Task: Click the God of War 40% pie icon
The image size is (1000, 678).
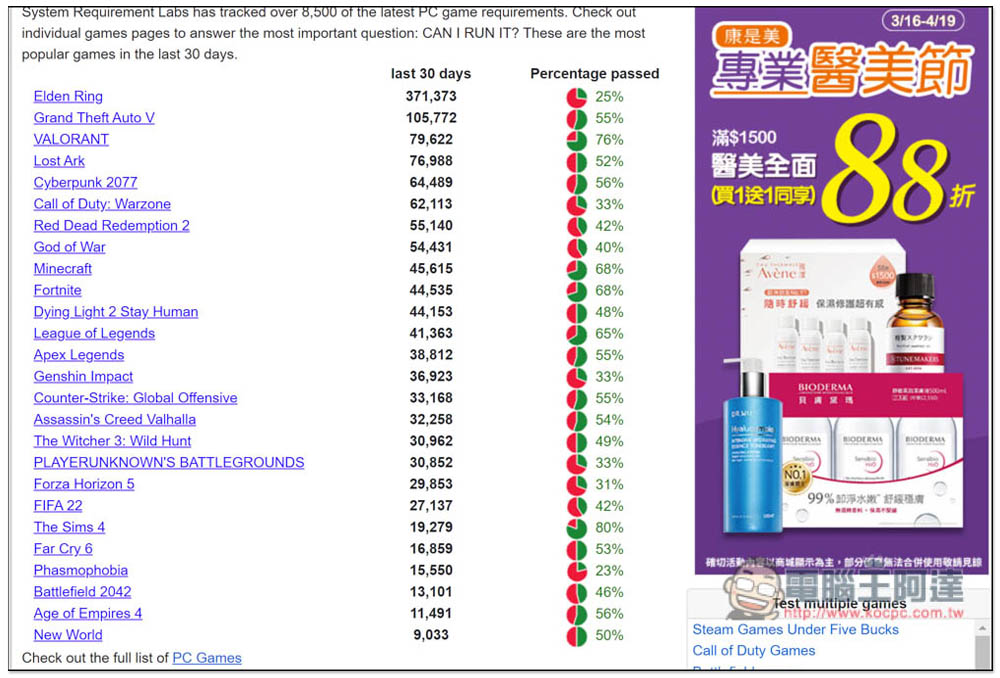Action: pos(577,248)
